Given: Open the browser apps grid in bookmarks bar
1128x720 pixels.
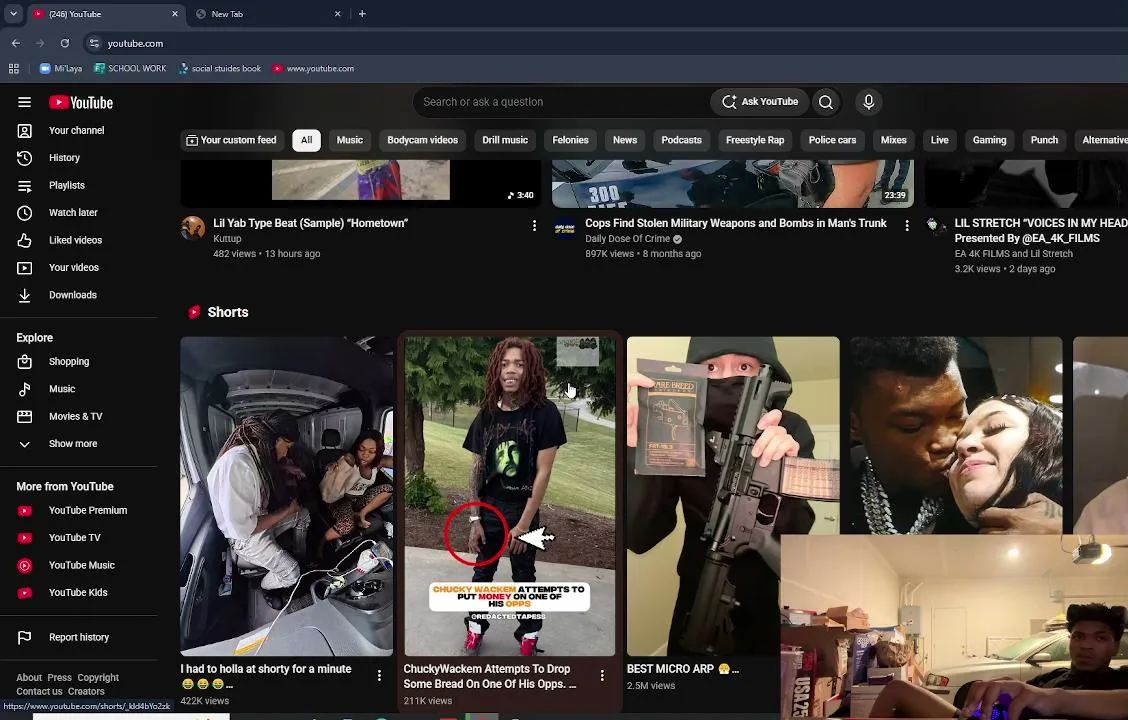Looking at the screenshot, I should (x=14, y=68).
